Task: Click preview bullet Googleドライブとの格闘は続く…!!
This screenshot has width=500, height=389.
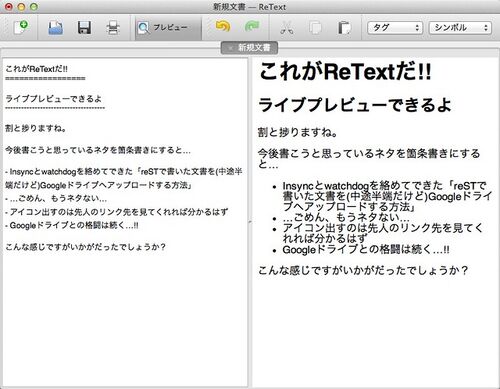Action: [366, 250]
